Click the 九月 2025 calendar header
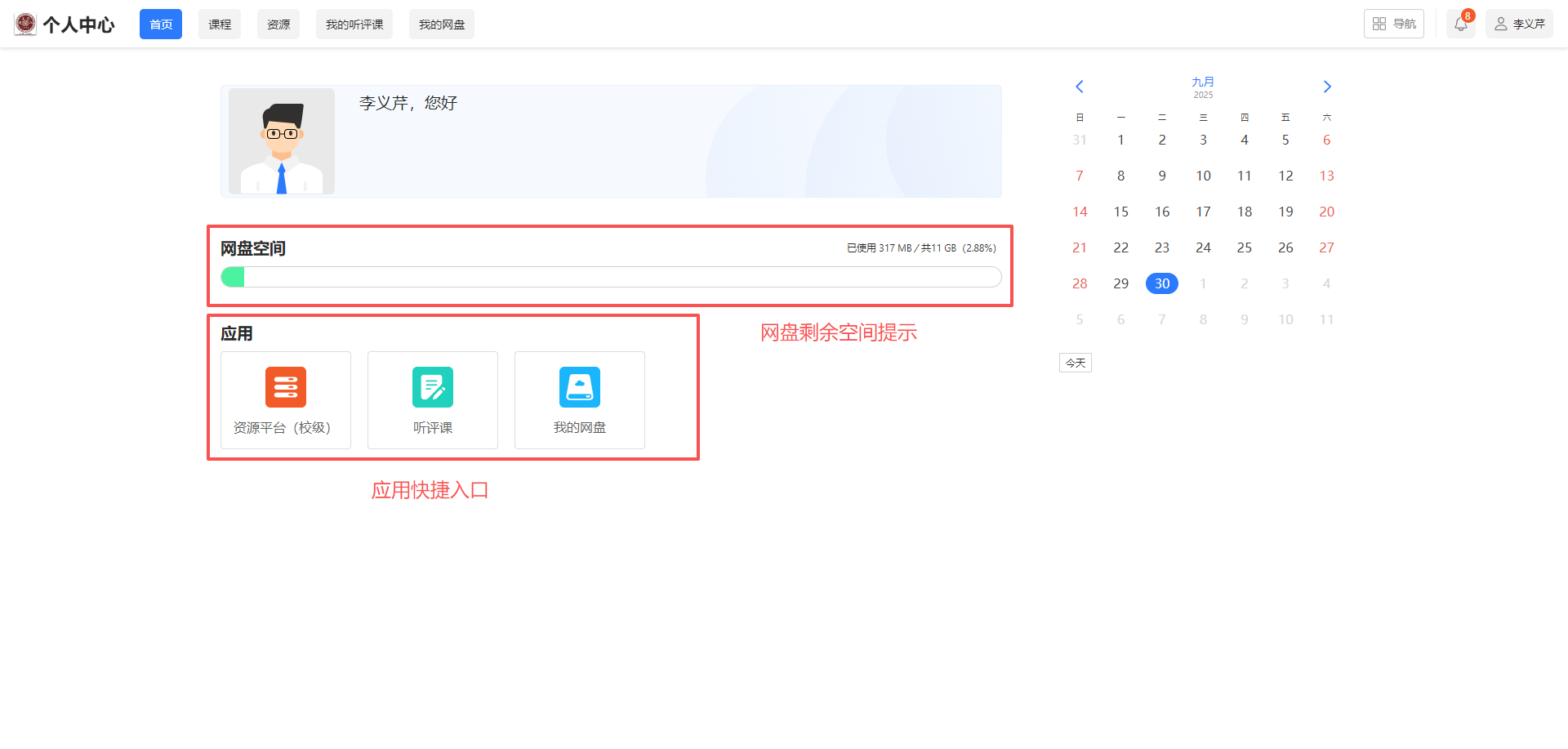This screenshot has width=1568, height=749. tap(1203, 87)
